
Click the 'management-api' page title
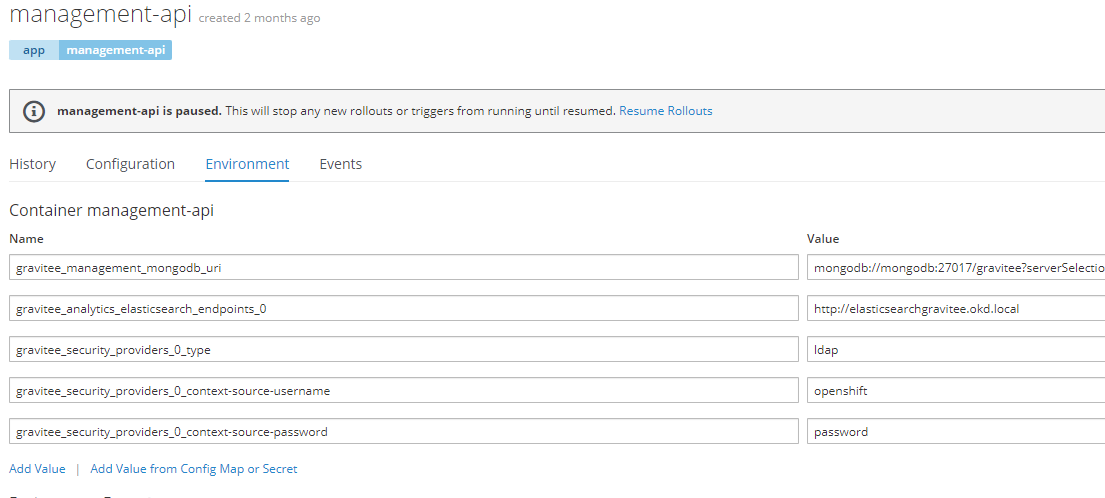coord(100,14)
